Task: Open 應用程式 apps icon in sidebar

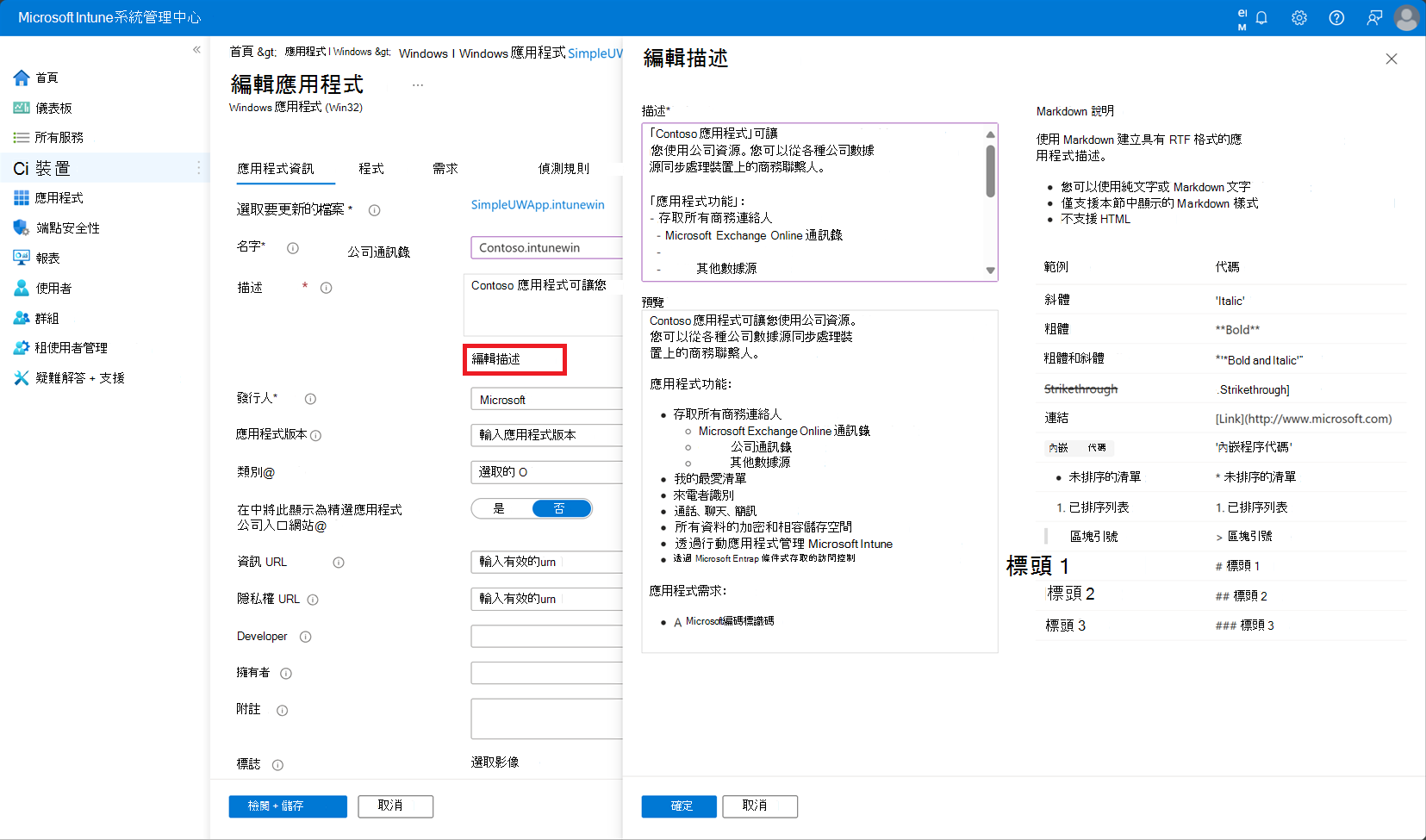Action: pyautogui.click(x=22, y=198)
